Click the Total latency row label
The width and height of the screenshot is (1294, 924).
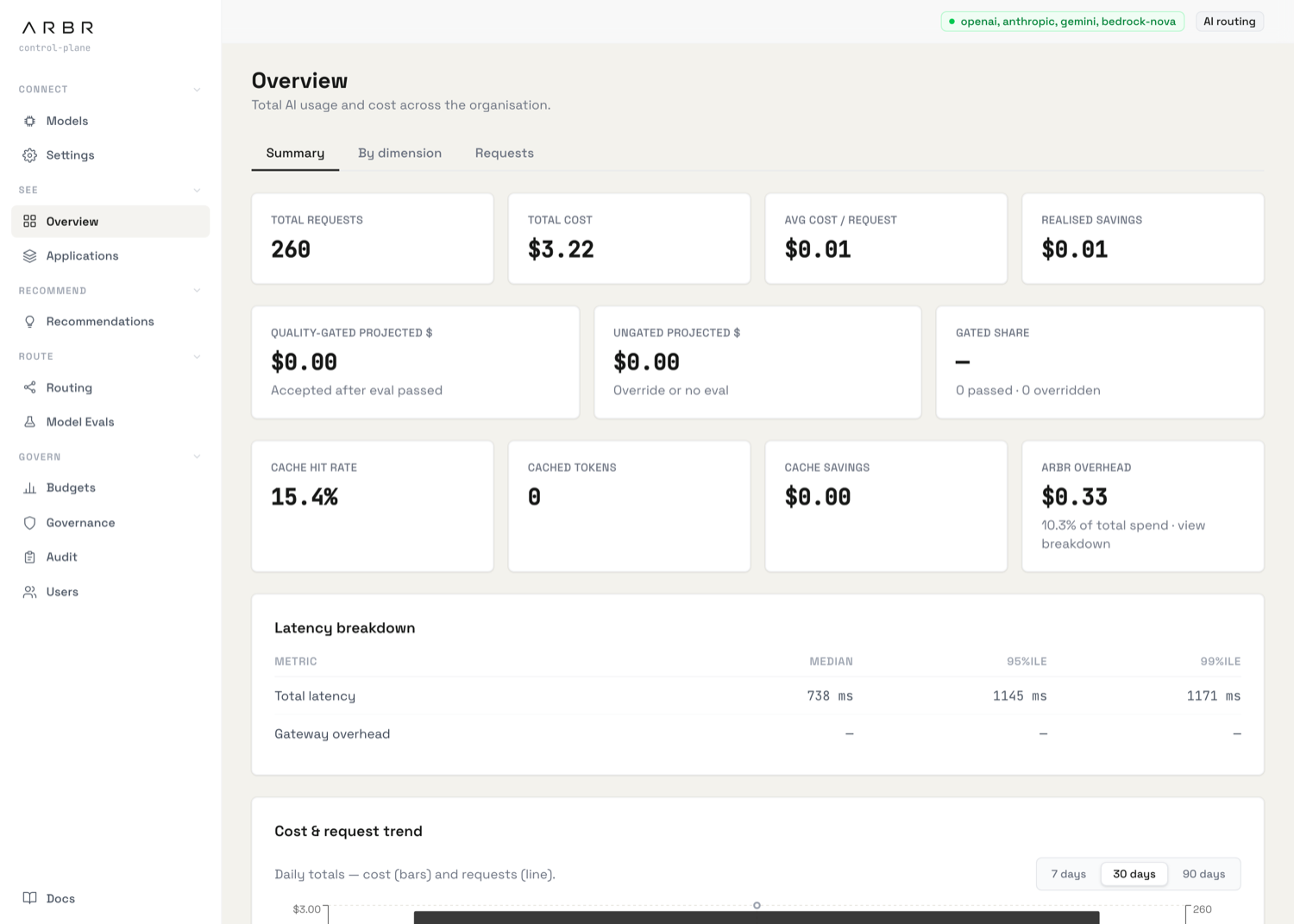pyautogui.click(x=315, y=696)
